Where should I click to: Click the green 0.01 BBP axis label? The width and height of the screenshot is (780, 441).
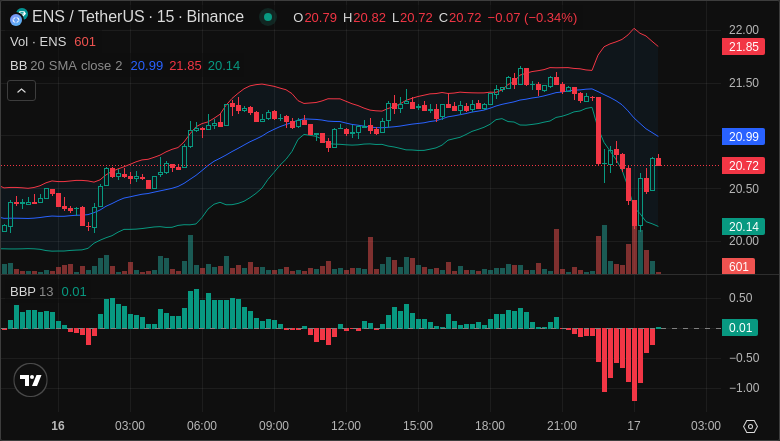point(740,328)
